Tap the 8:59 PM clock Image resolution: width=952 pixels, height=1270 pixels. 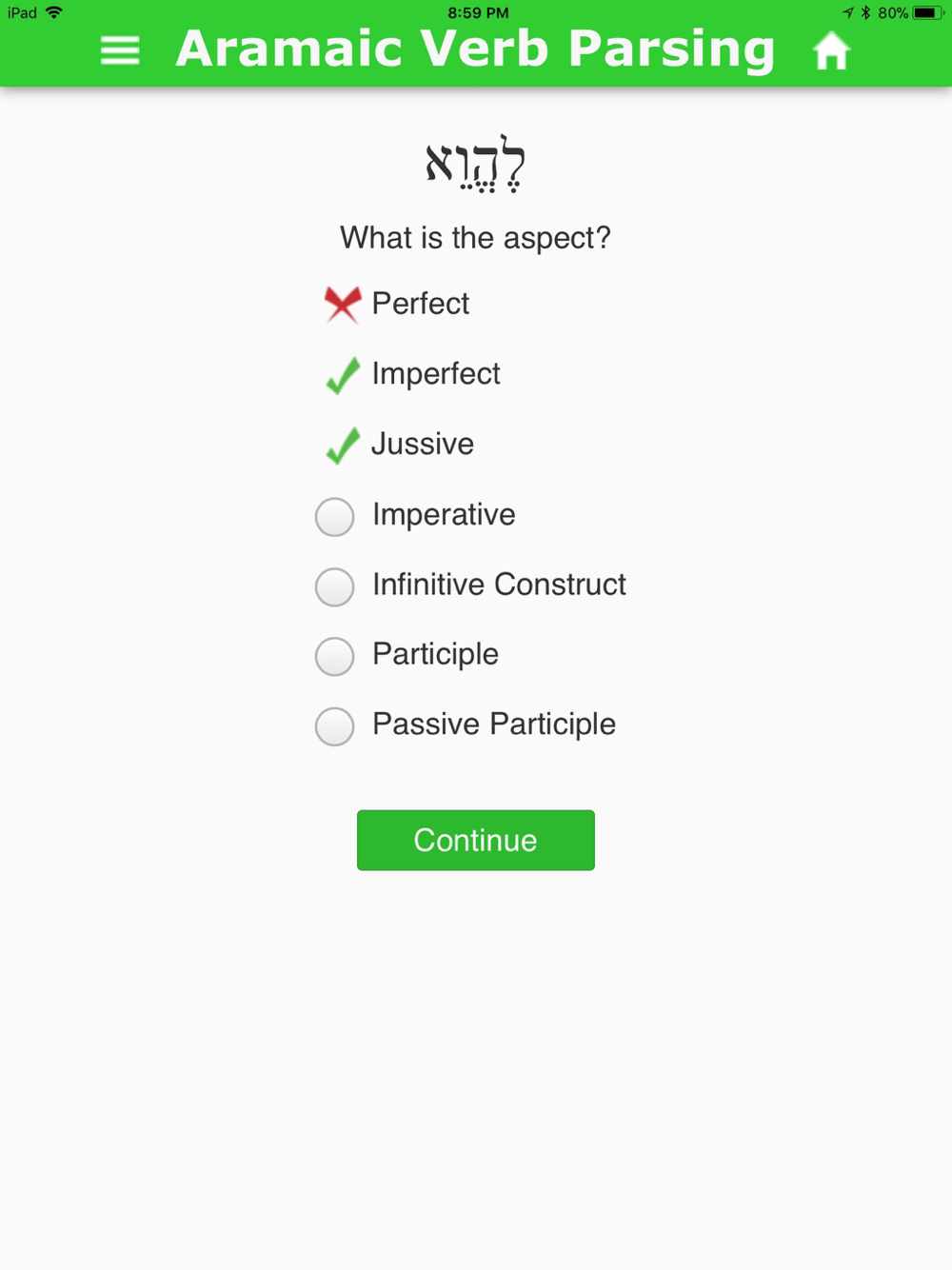tap(478, 13)
